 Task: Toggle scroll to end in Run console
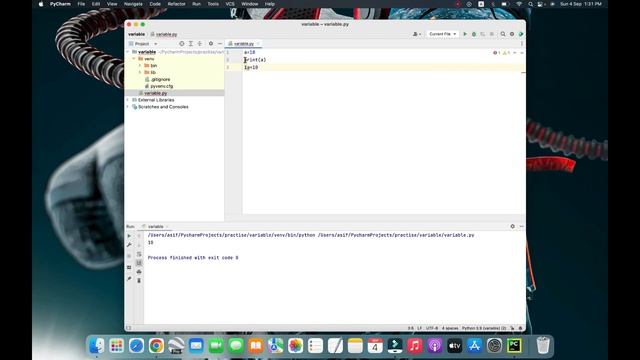coord(139,263)
